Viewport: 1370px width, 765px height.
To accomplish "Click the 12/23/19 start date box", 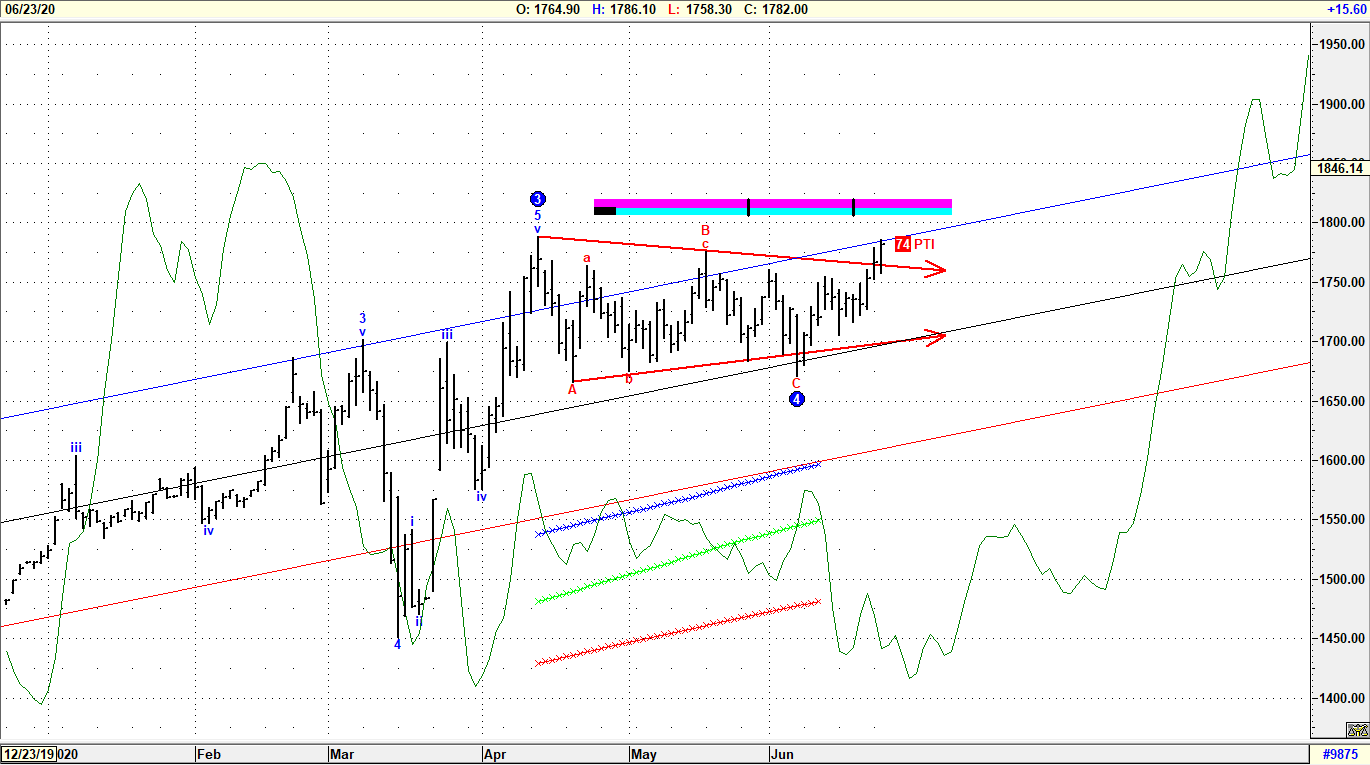I will 27,754.
